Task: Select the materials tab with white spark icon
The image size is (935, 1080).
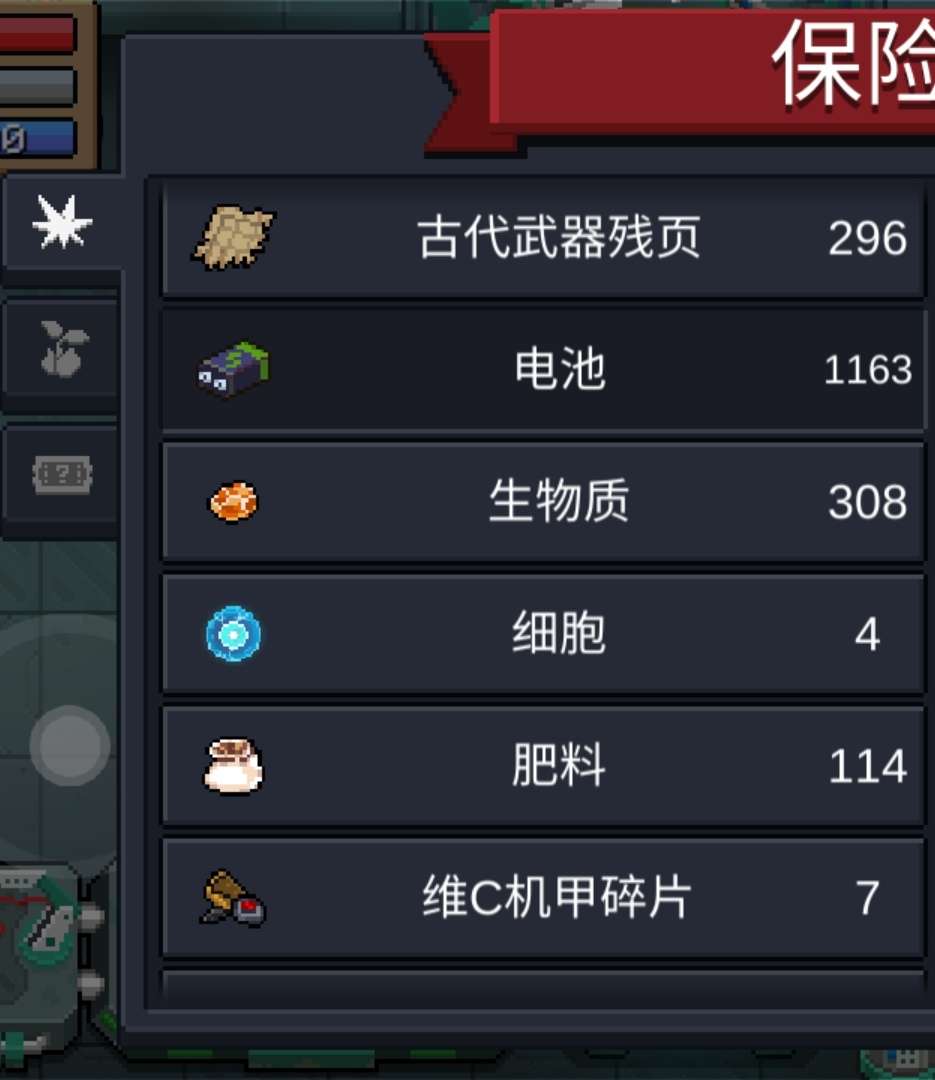Action: coord(61,222)
